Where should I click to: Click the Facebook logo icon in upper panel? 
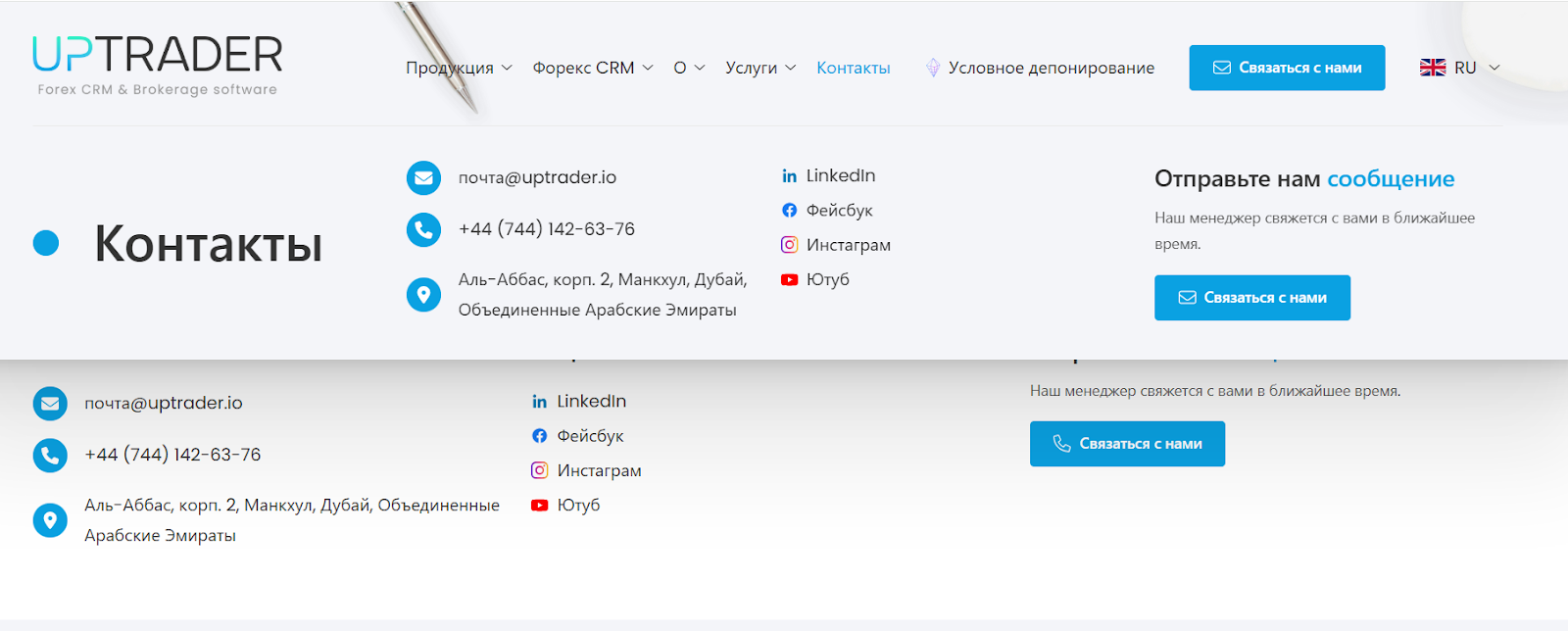[x=789, y=211]
